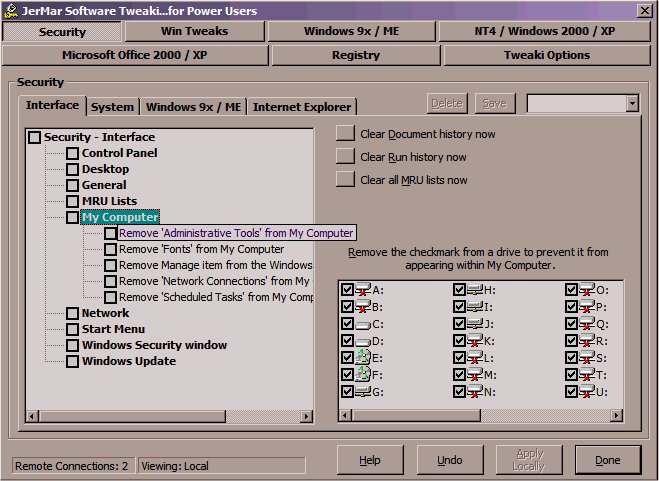Viewport: 659px width, 481px height.
Task: Click the Clear Run history now button
Action: tap(345, 156)
